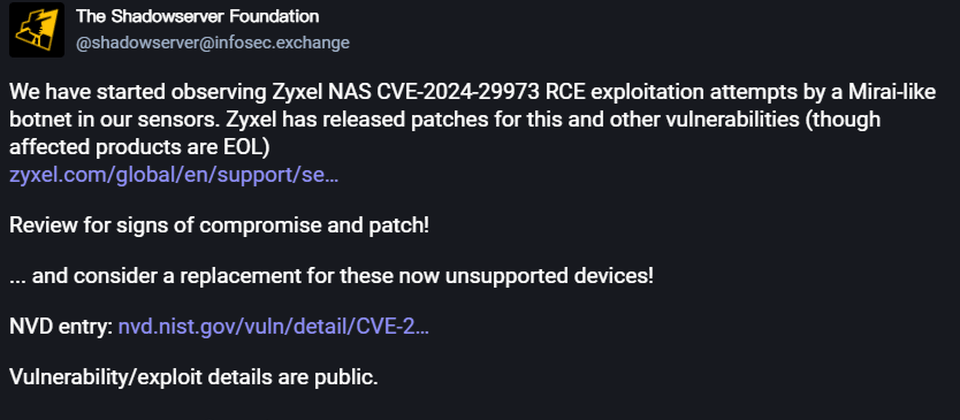Click the @shadowserver@infosec.exchange handle
The width and height of the screenshot is (960, 420).
coord(212,43)
